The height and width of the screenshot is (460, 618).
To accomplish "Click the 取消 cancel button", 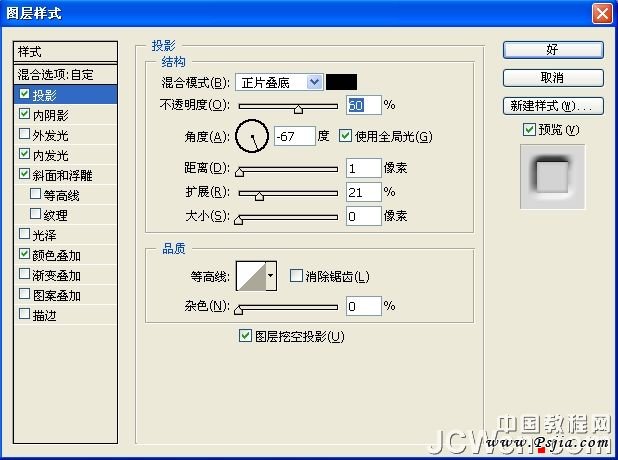I will (x=553, y=78).
